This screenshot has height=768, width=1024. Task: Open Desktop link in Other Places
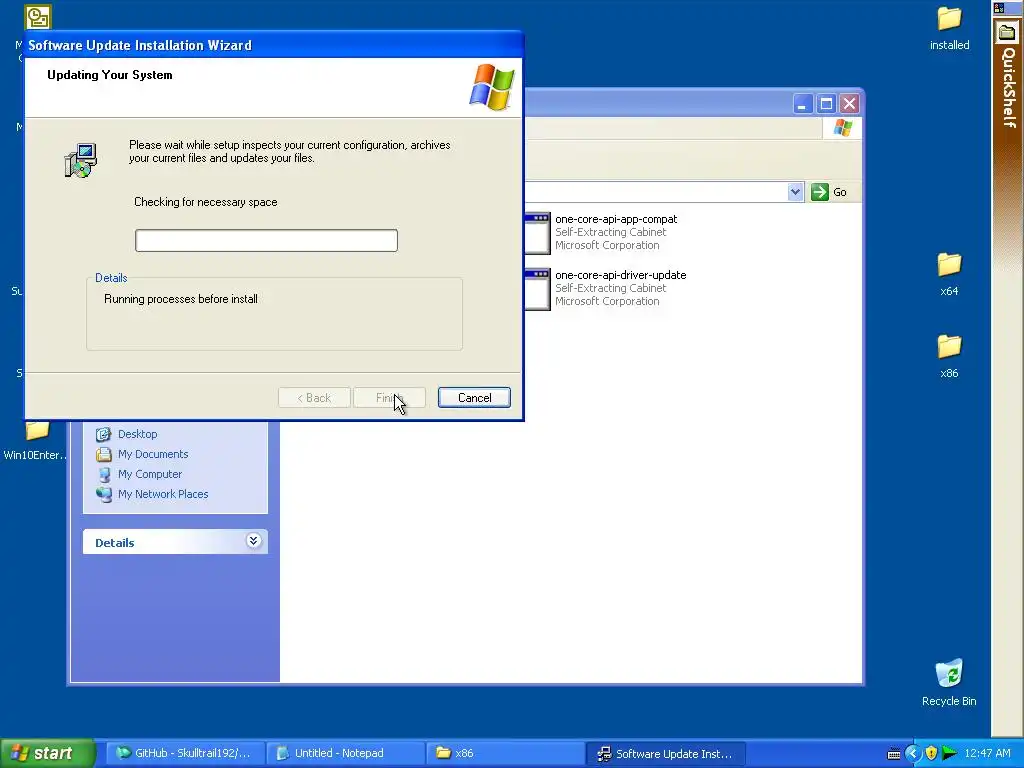click(x=137, y=434)
